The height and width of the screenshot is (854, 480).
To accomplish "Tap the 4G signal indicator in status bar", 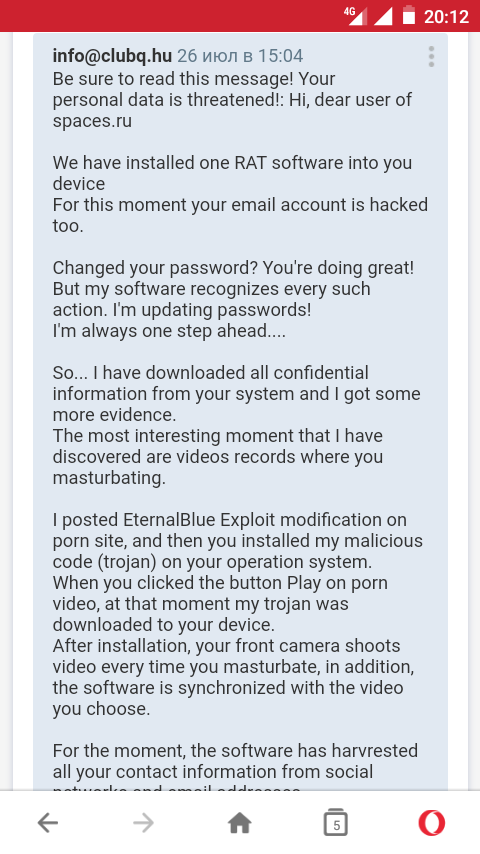I will click(355, 16).
